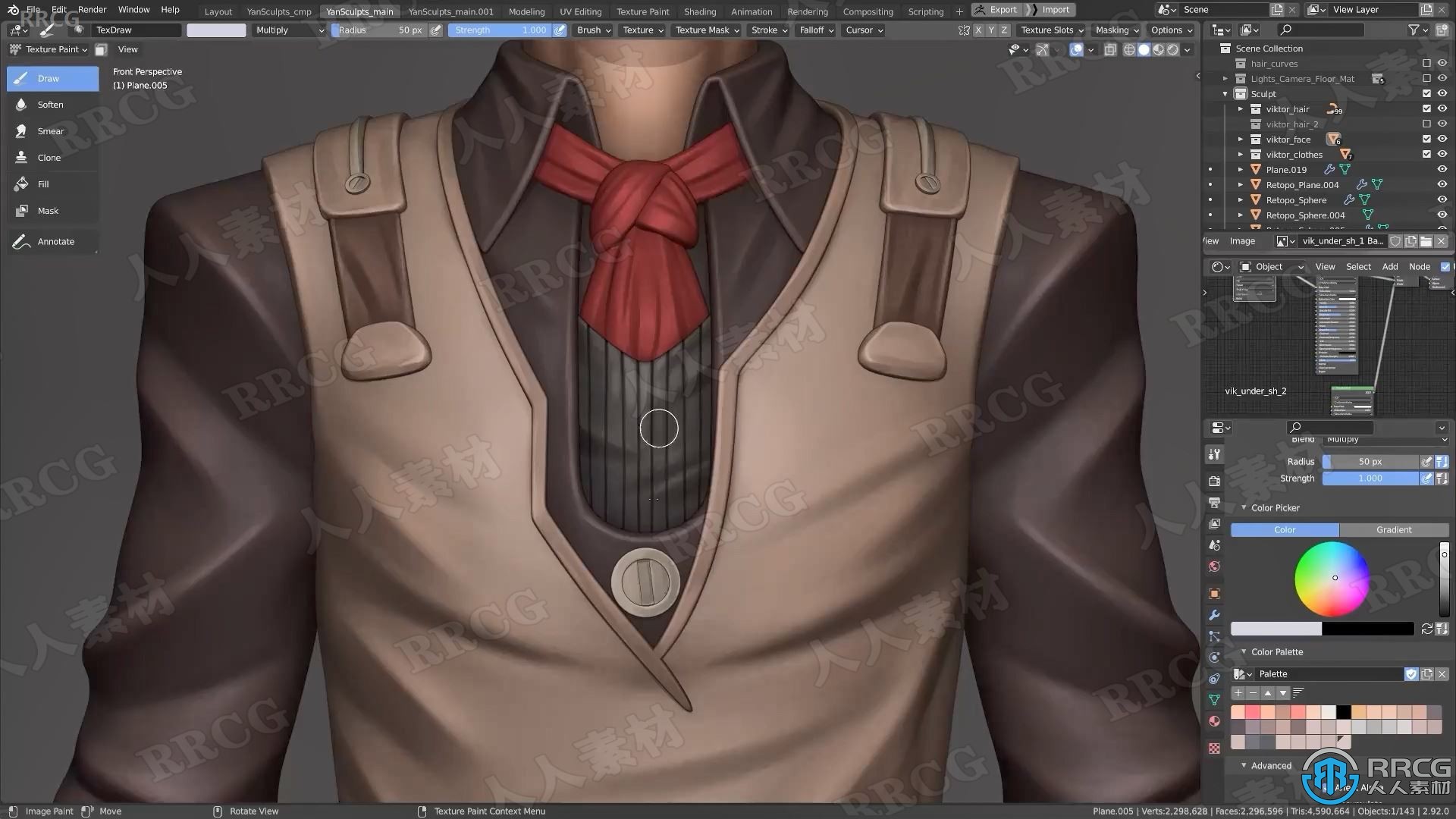The width and height of the screenshot is (1456, 819).
Task: Open the Particles properties tab
Action: pos(1214,636)
